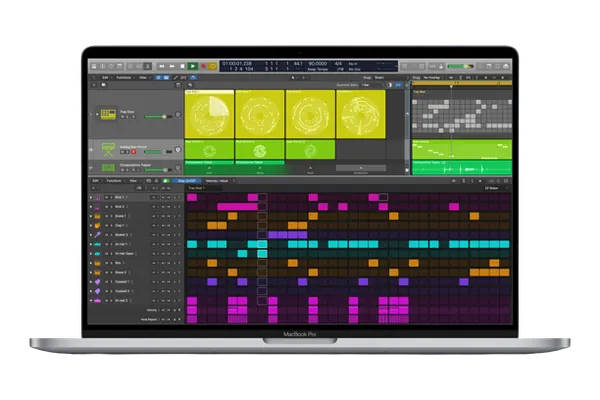This screenshot has width=600, height=400.
Task: Expand the Snare 1 row triangle
Action: [x=91, y=216]
